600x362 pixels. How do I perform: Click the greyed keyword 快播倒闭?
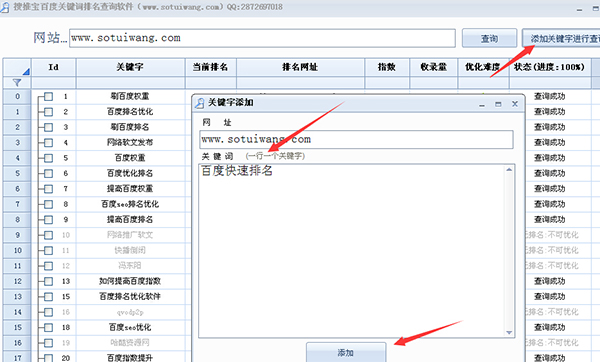coord(130,250)
